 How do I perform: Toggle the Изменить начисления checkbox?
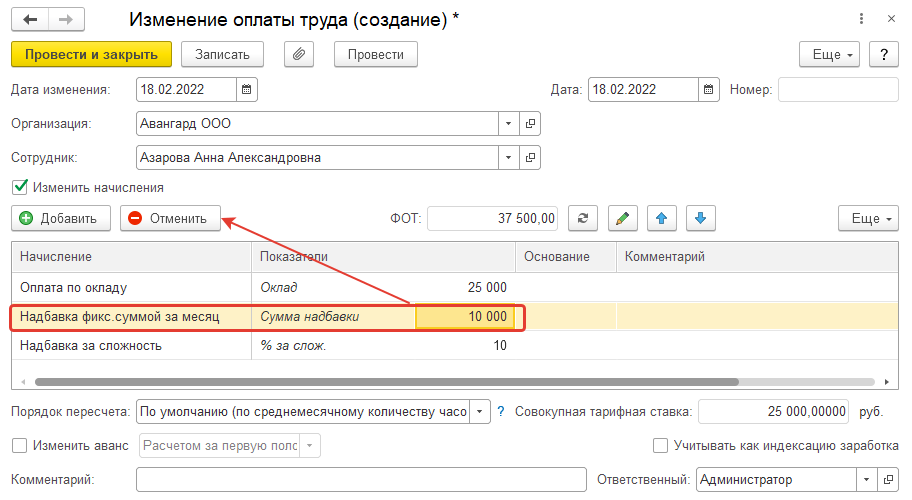[x=20, y=187]
